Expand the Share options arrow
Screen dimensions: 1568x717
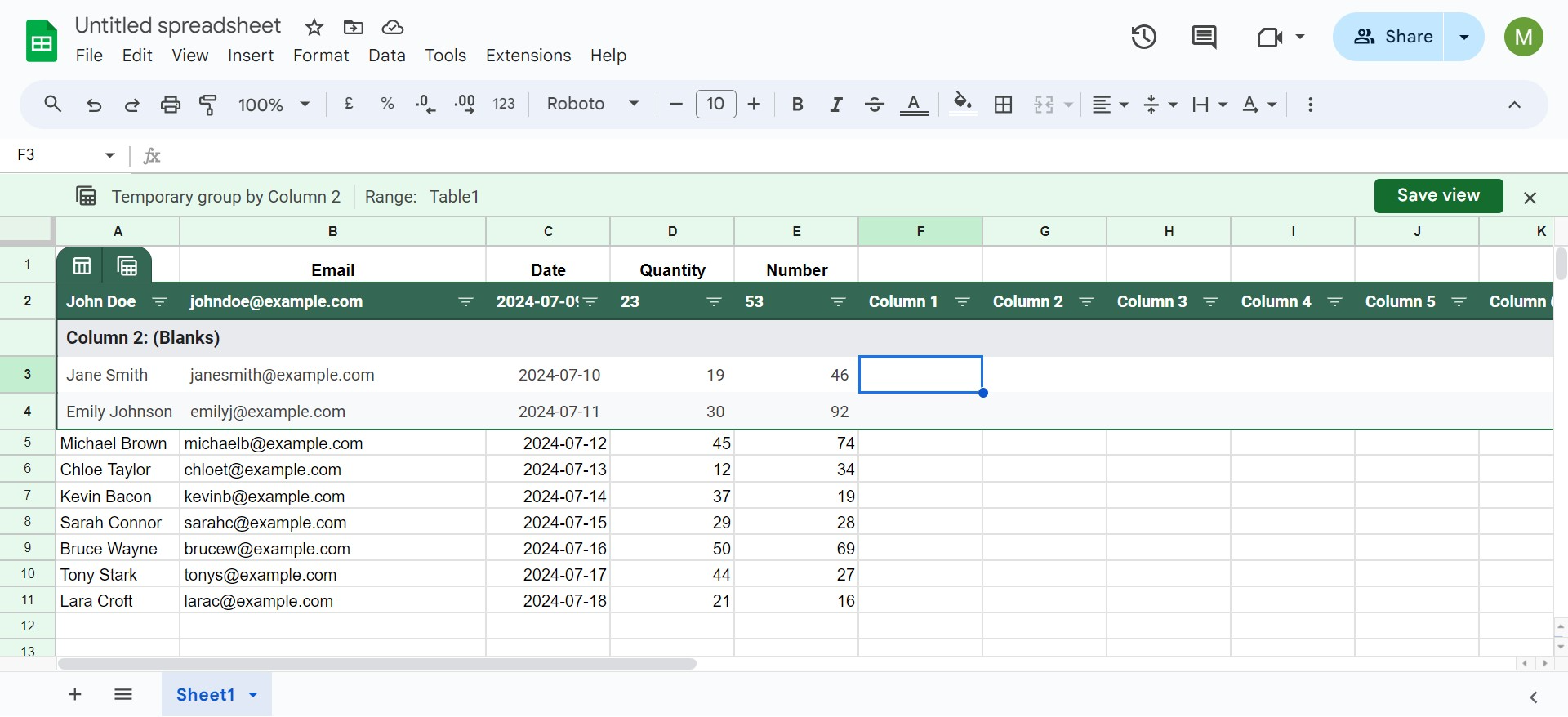[x=1464, y=37]
